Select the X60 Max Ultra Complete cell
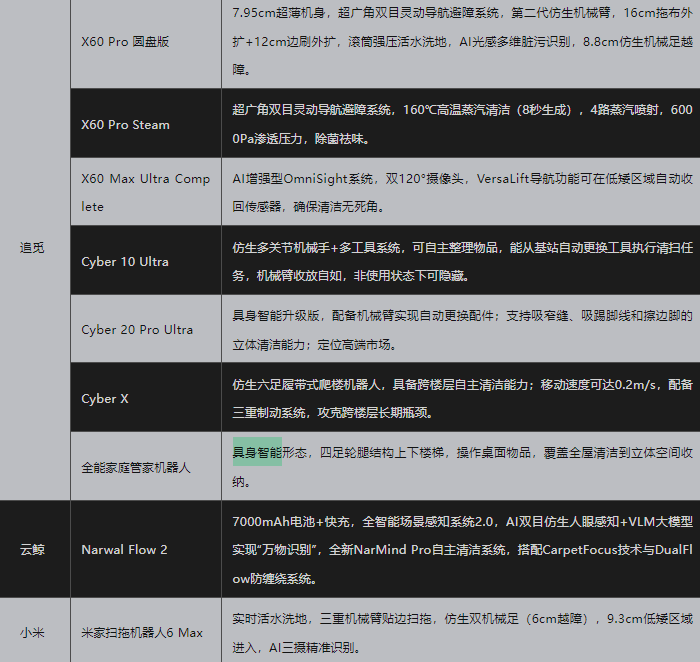Viewport: 700px width, 662px height. [x=145, y=192]
